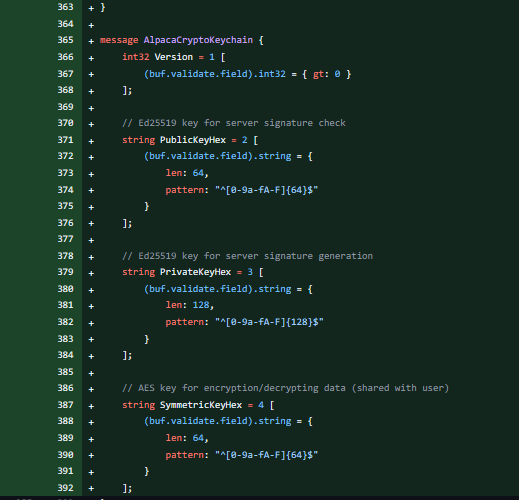Click the SymmetricKeyHex field name
Viewport: 519px width, 500px height.
pyautogui.click(x=201, y=405)
